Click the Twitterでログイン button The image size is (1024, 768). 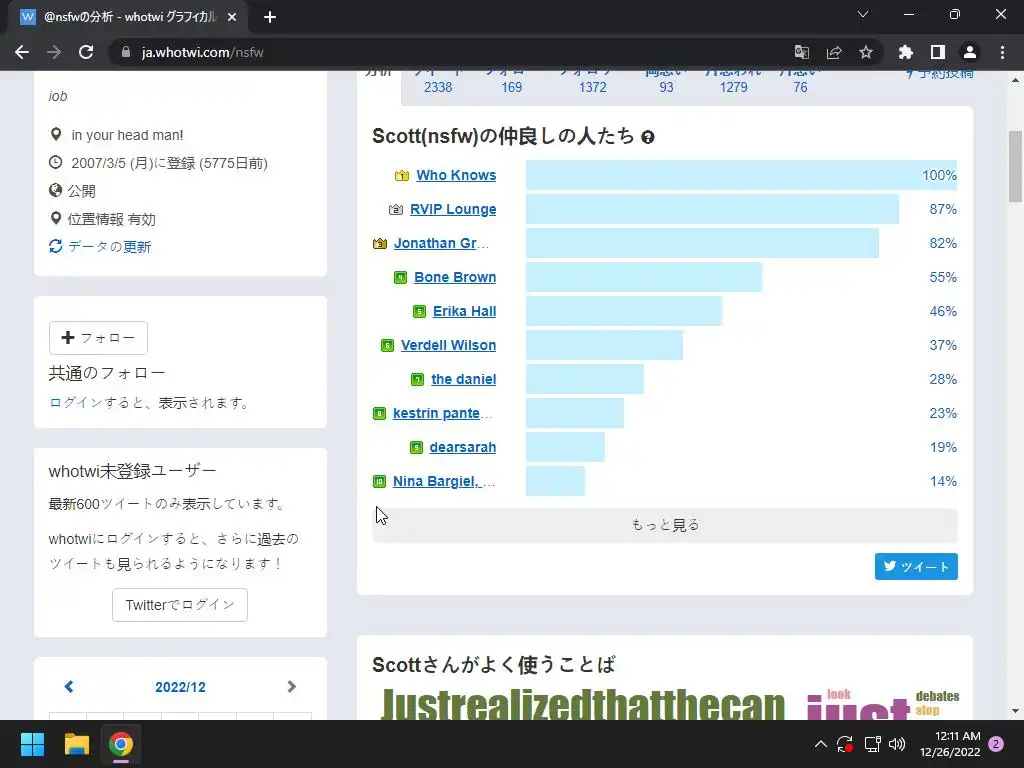[180, 605]
